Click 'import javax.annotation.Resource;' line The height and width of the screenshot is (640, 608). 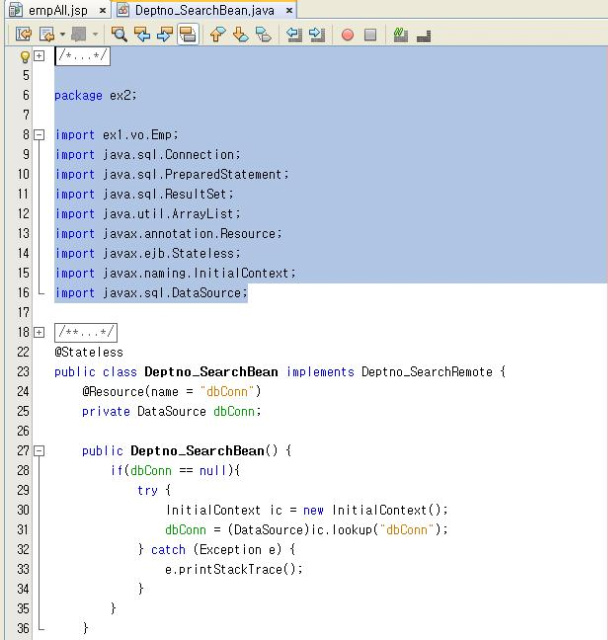pyautogui.click(x=169, y=233)
